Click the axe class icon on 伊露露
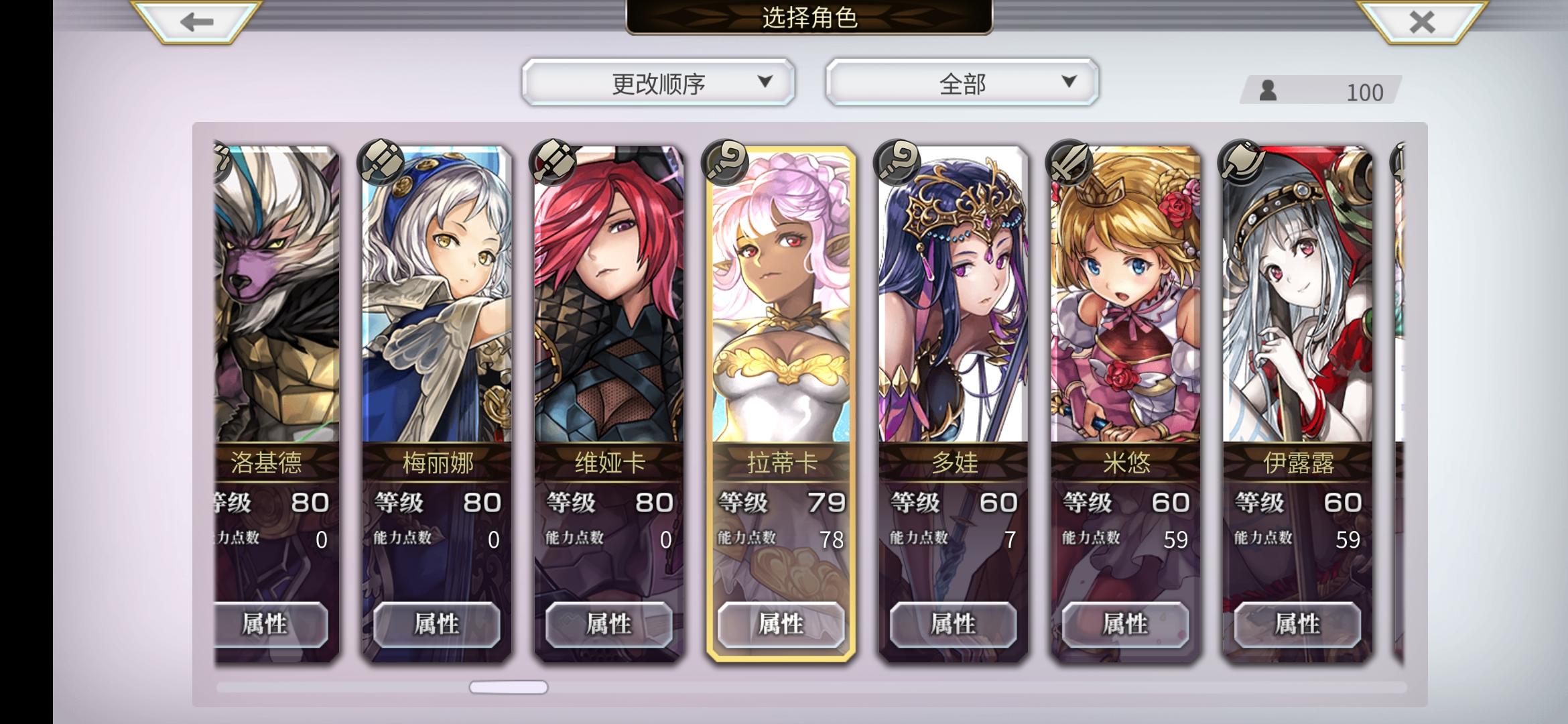 pyautogui.click(x=1242, y=163)
